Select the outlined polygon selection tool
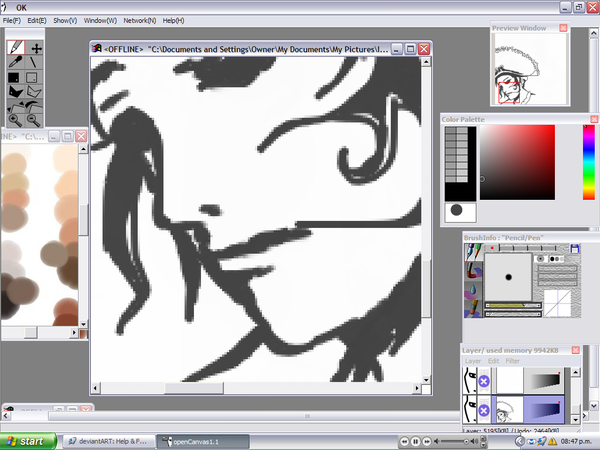The width and height of the screenshot is (600, 450). click(x=34, y=92)
